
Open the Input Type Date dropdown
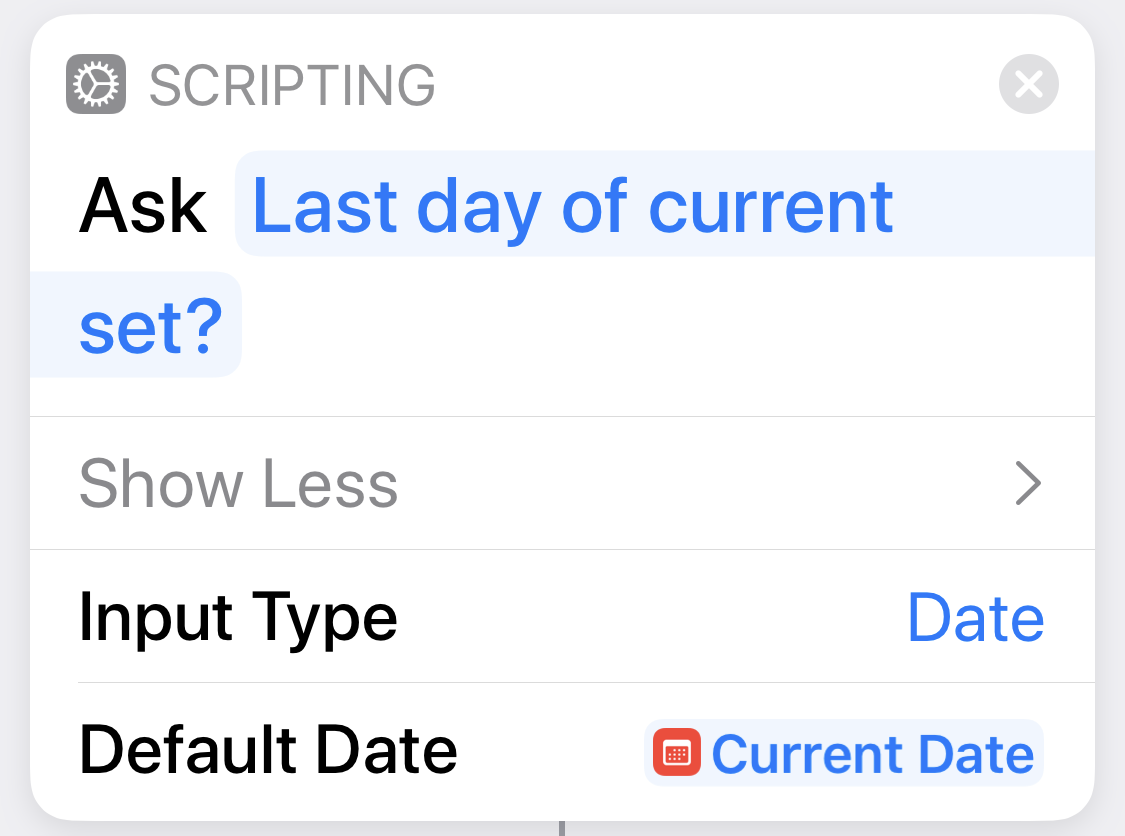(976, 617)
